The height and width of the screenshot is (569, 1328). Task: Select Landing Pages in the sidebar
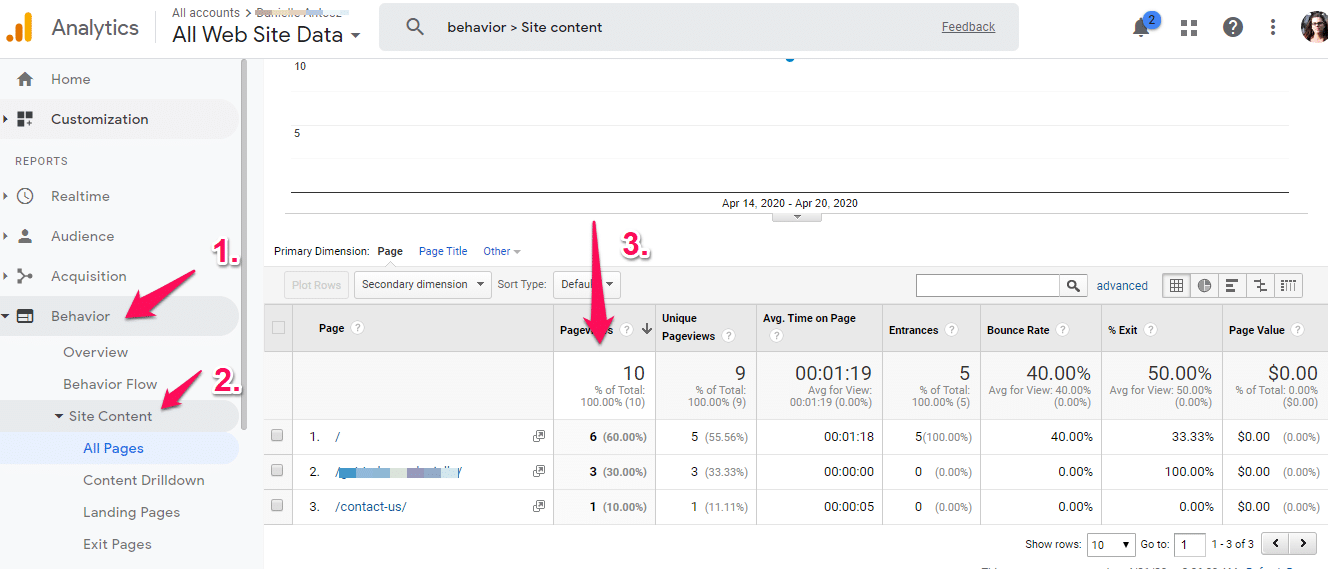pyautogui.click(x=131, y=512)
